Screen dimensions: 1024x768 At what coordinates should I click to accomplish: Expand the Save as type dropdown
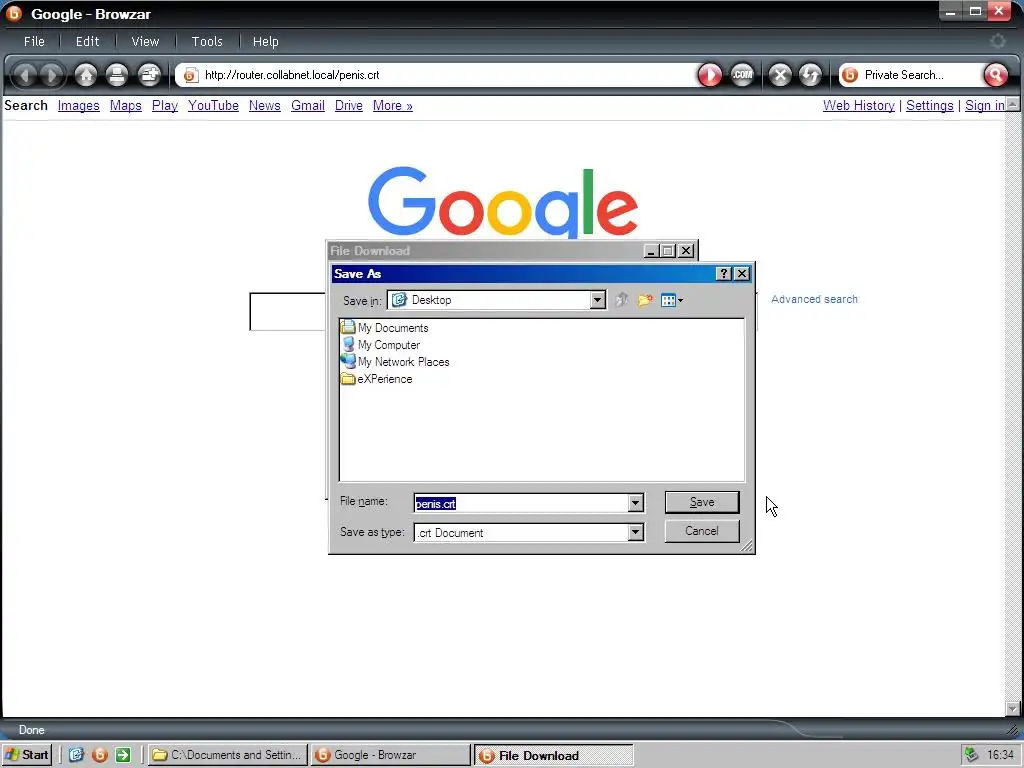(x=635, y=532)
